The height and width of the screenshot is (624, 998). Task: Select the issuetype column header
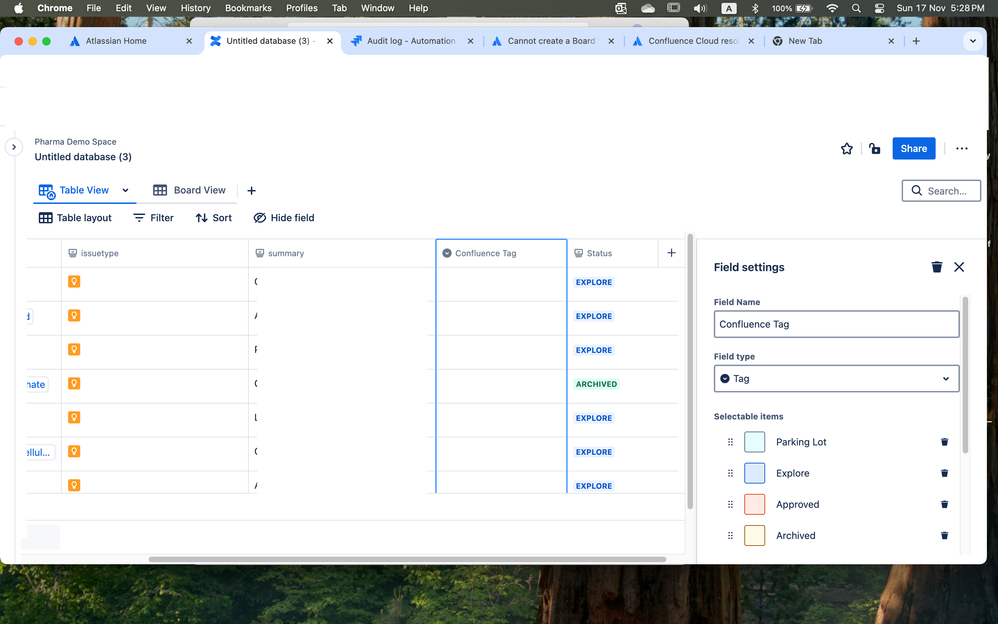155,253
